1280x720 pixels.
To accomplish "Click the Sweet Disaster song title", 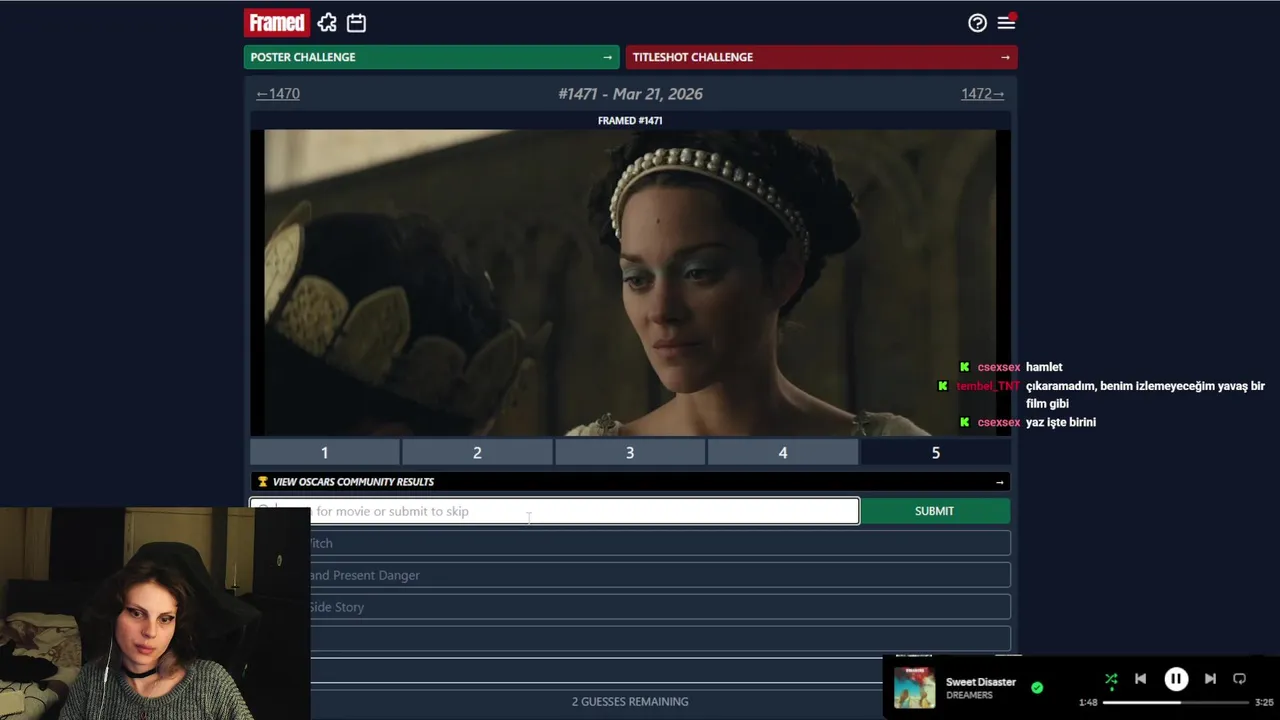I will click(981, 682).
